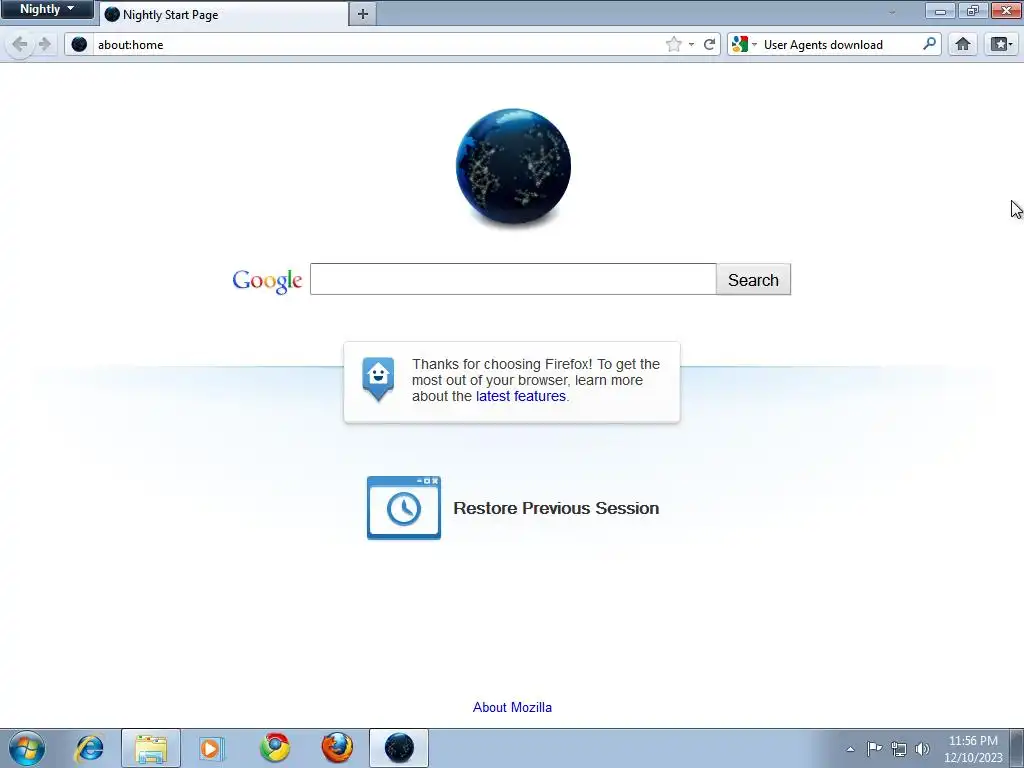Show hidden system tray icons
Screen dimensions: 1024x768
(x=850, y=749)
